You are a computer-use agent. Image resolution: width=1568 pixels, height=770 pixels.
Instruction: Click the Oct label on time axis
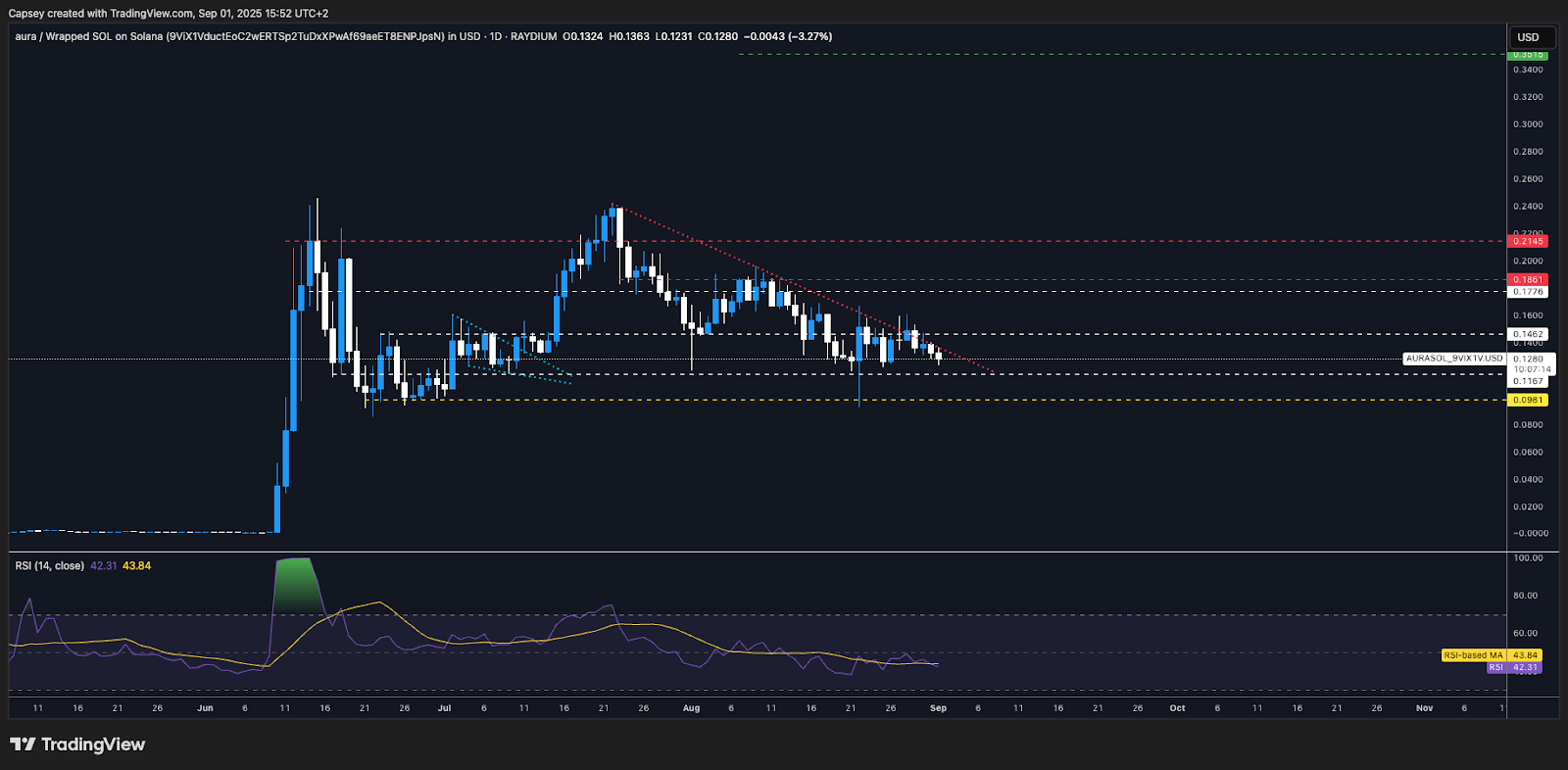pos(1177,708)
